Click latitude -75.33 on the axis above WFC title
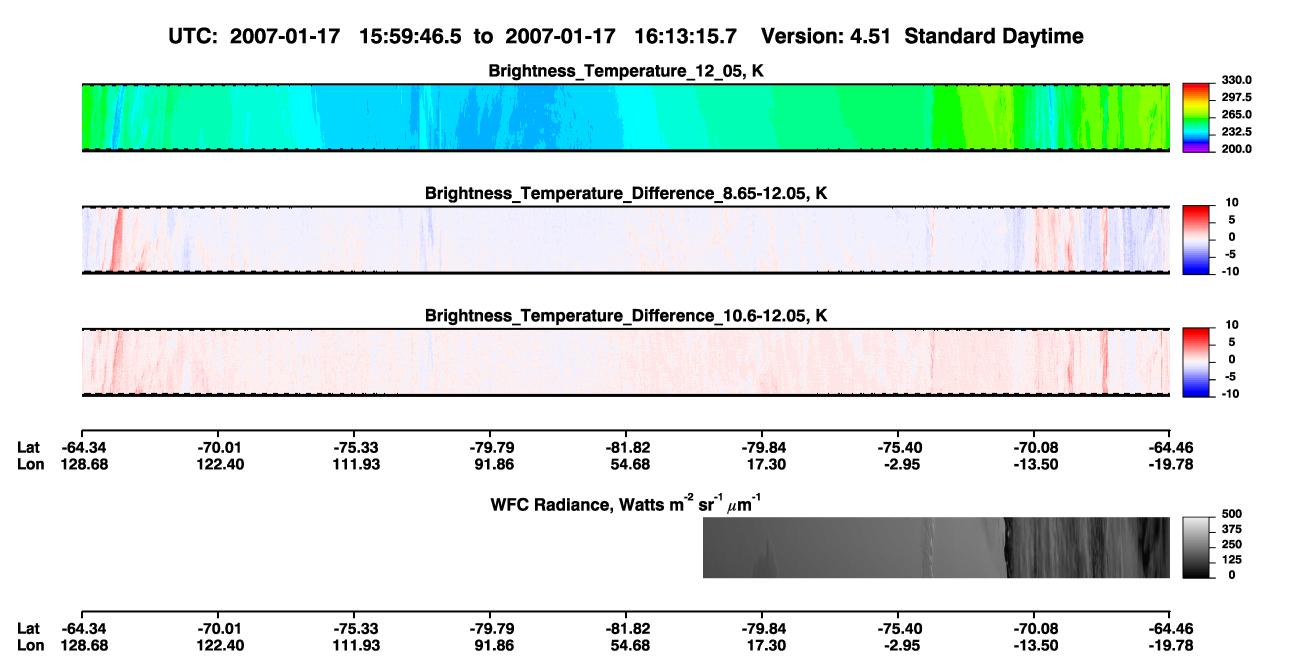 (354, 448)
